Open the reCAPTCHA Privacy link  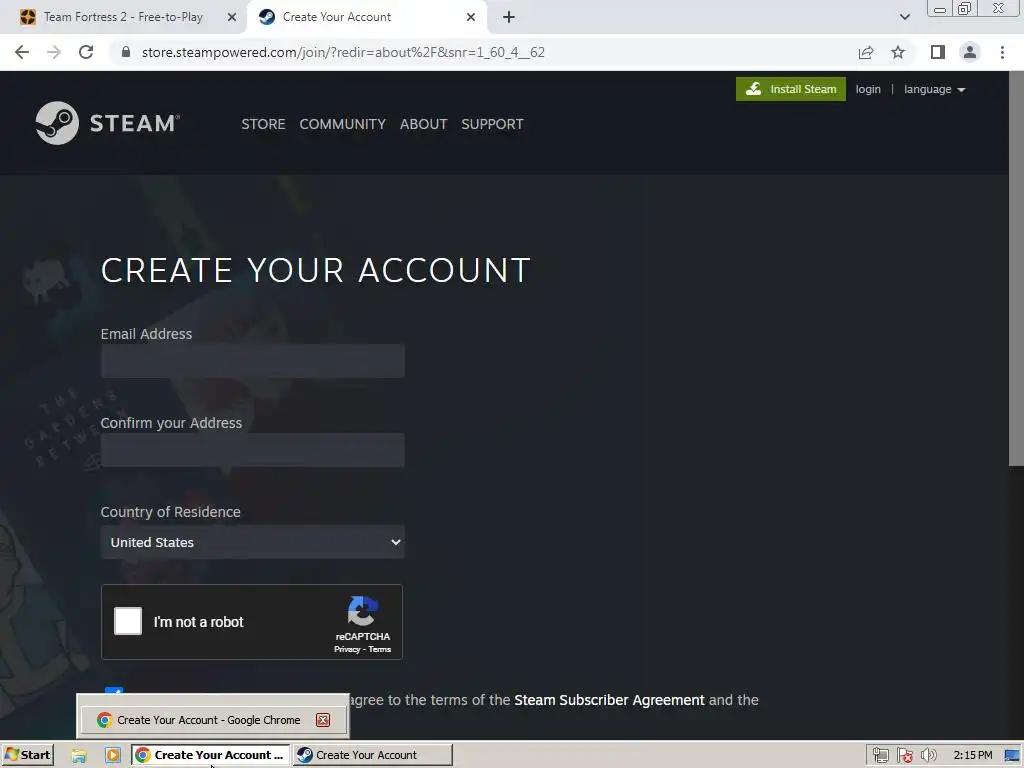click(x=347, y=649)
